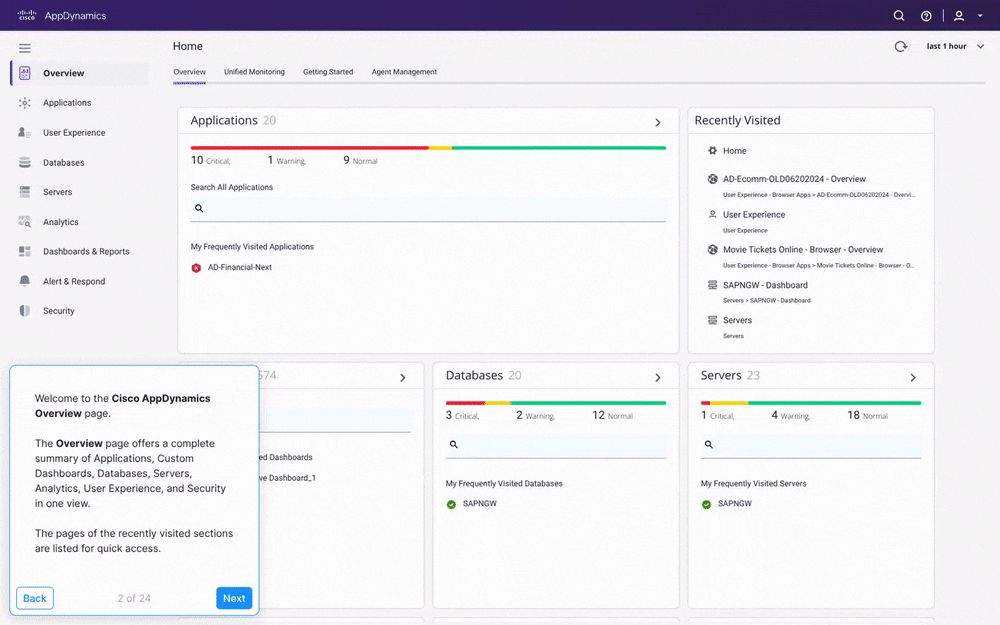The image size is (1000, 625).
Task: Toggle the hamburger sidebar menu
Action: tap(25, 48)
